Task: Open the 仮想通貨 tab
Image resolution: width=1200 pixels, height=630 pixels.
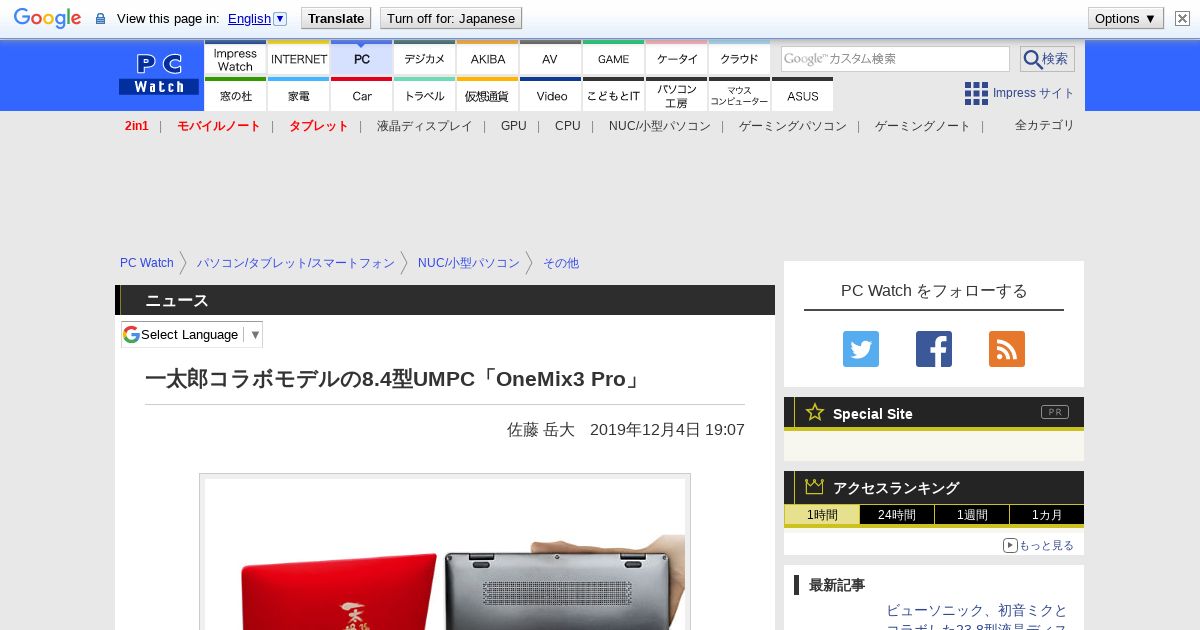Action: pyautogui.click(x=488, y=95)
